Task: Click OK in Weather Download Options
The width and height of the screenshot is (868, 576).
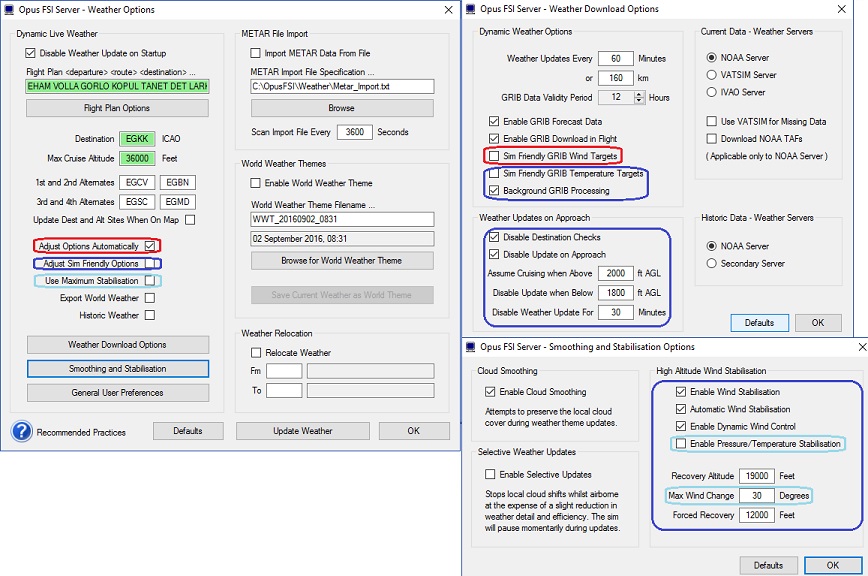Action: tap(818, 323)
